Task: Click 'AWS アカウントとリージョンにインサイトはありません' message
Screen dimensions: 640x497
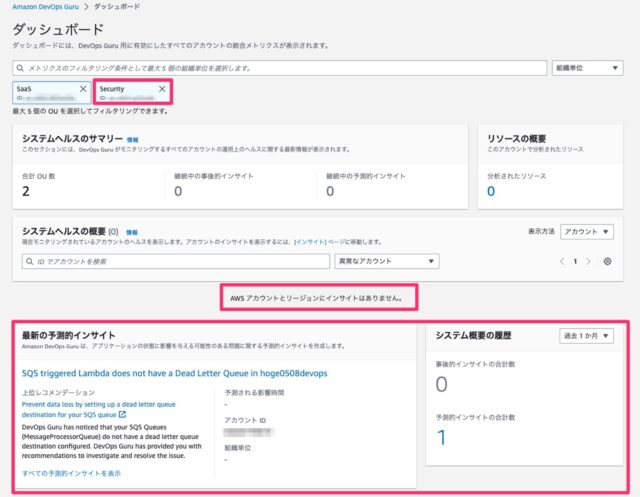Action: (317, 298)
